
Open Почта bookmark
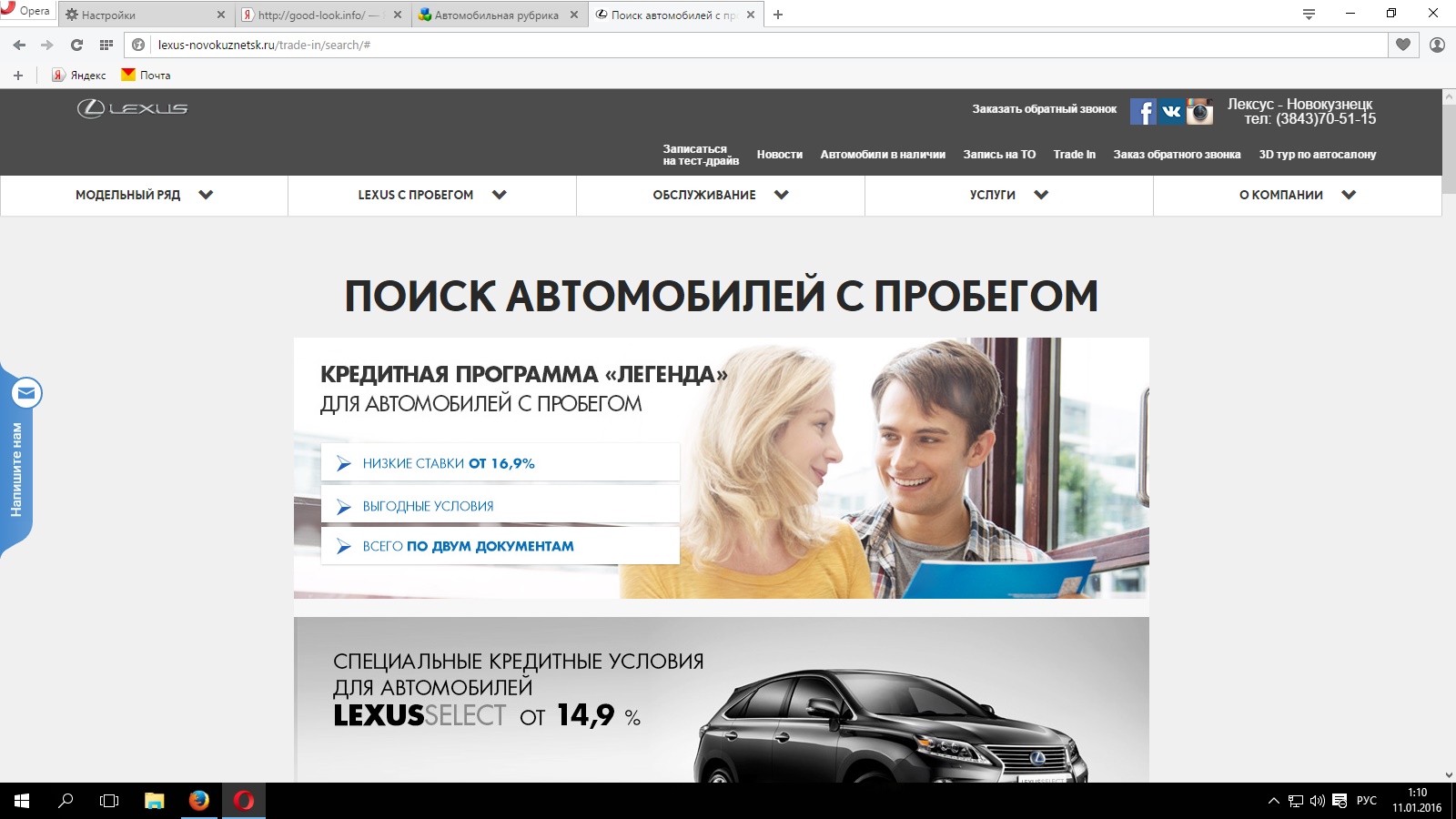coord(147,76)
